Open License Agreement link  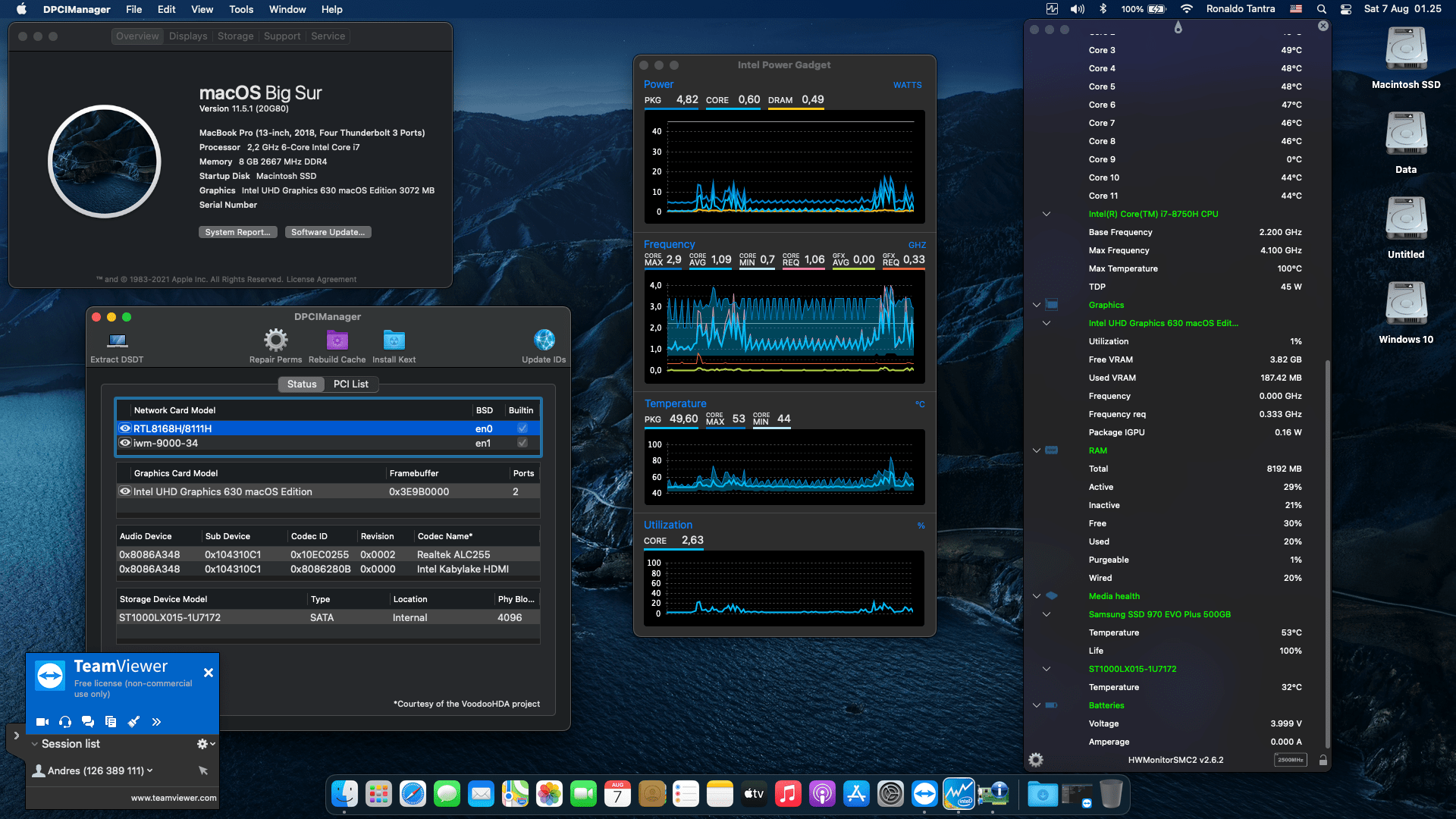coord(322,280)
